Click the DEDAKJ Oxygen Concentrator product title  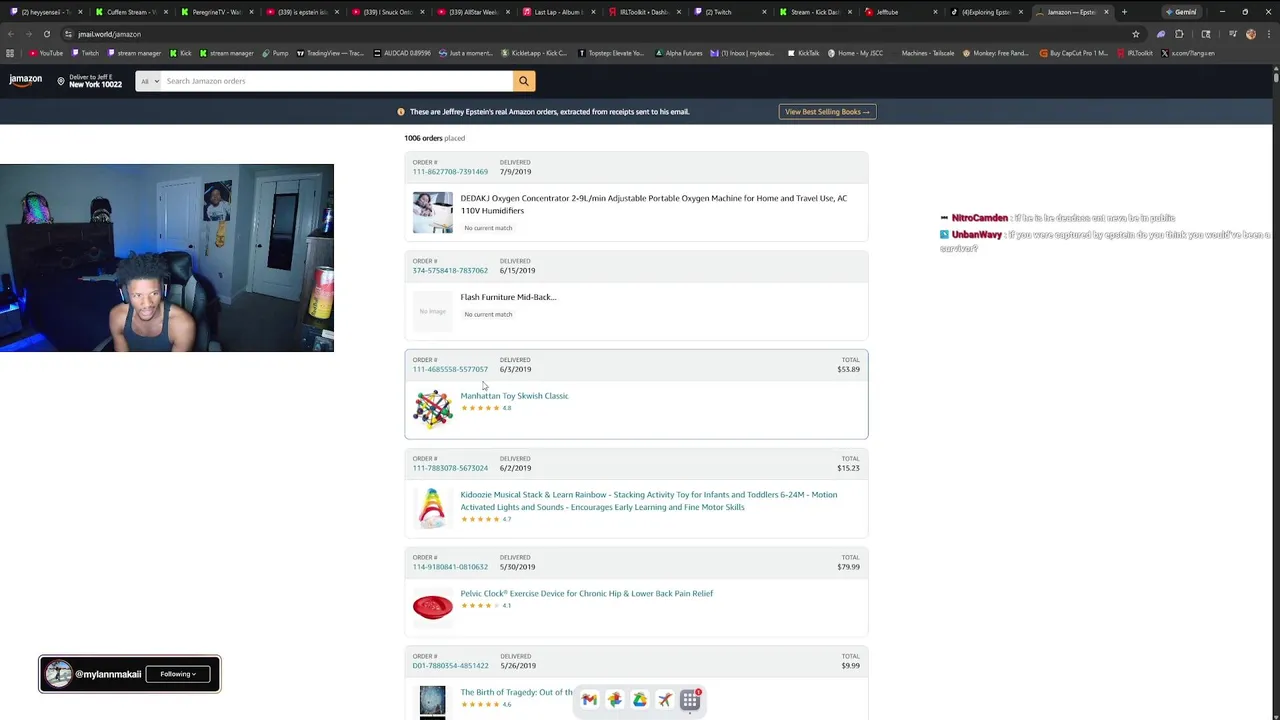[653, 204]
